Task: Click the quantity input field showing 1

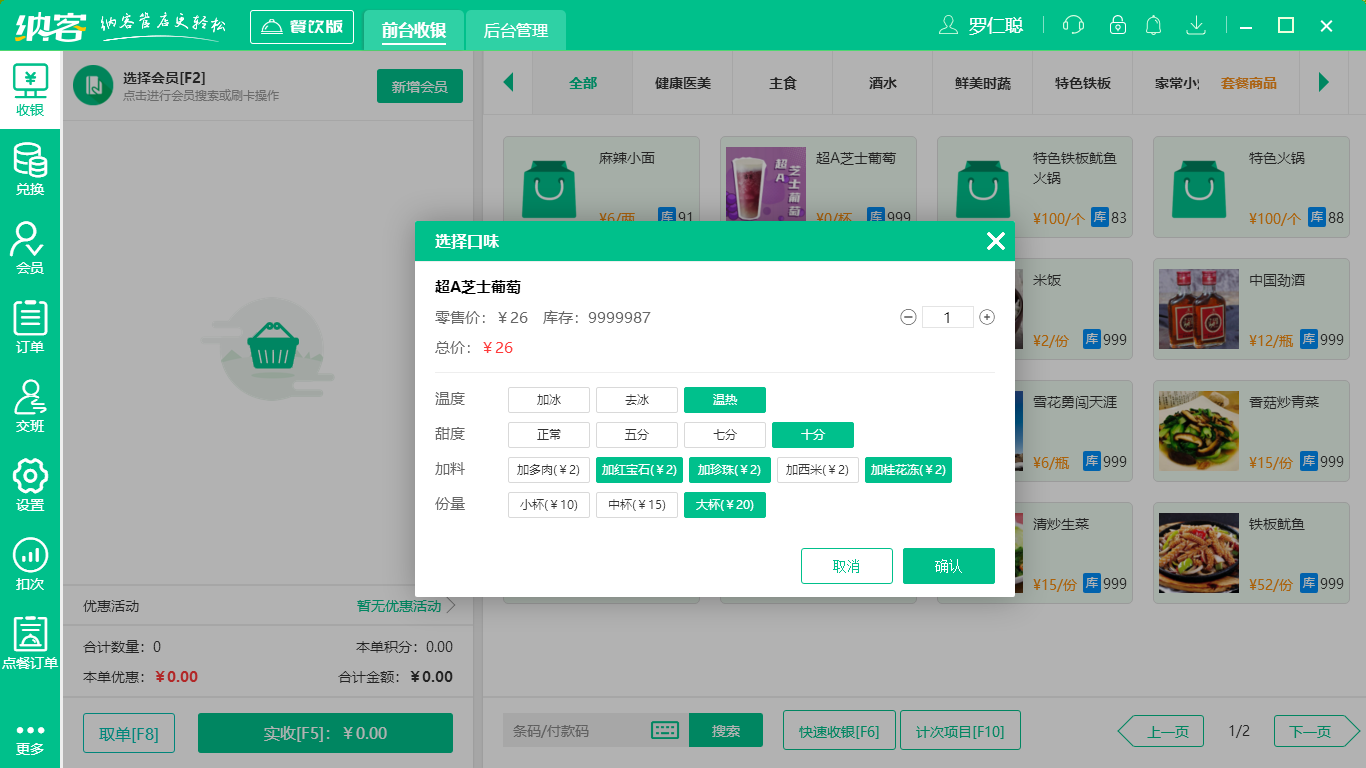Action: (x=947, y=317)
